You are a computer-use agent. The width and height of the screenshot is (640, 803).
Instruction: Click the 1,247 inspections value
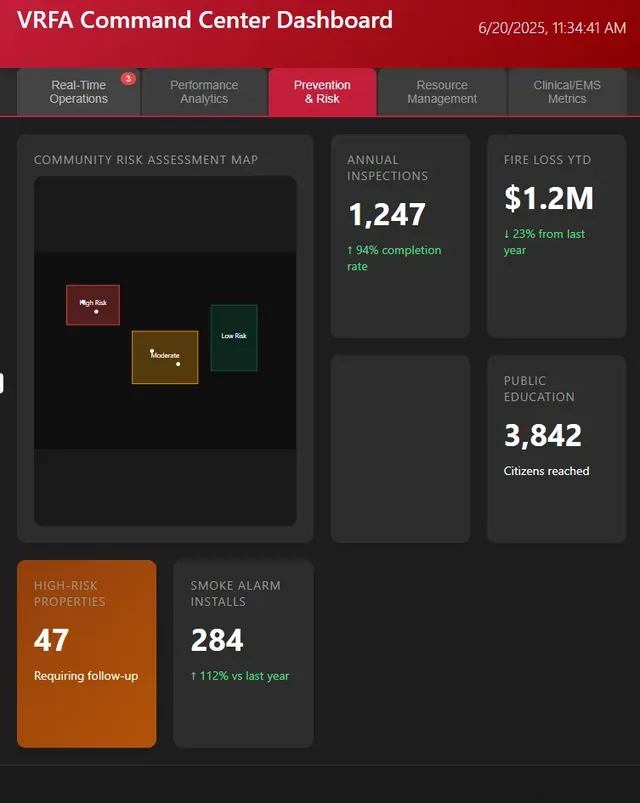click(387, 214)
